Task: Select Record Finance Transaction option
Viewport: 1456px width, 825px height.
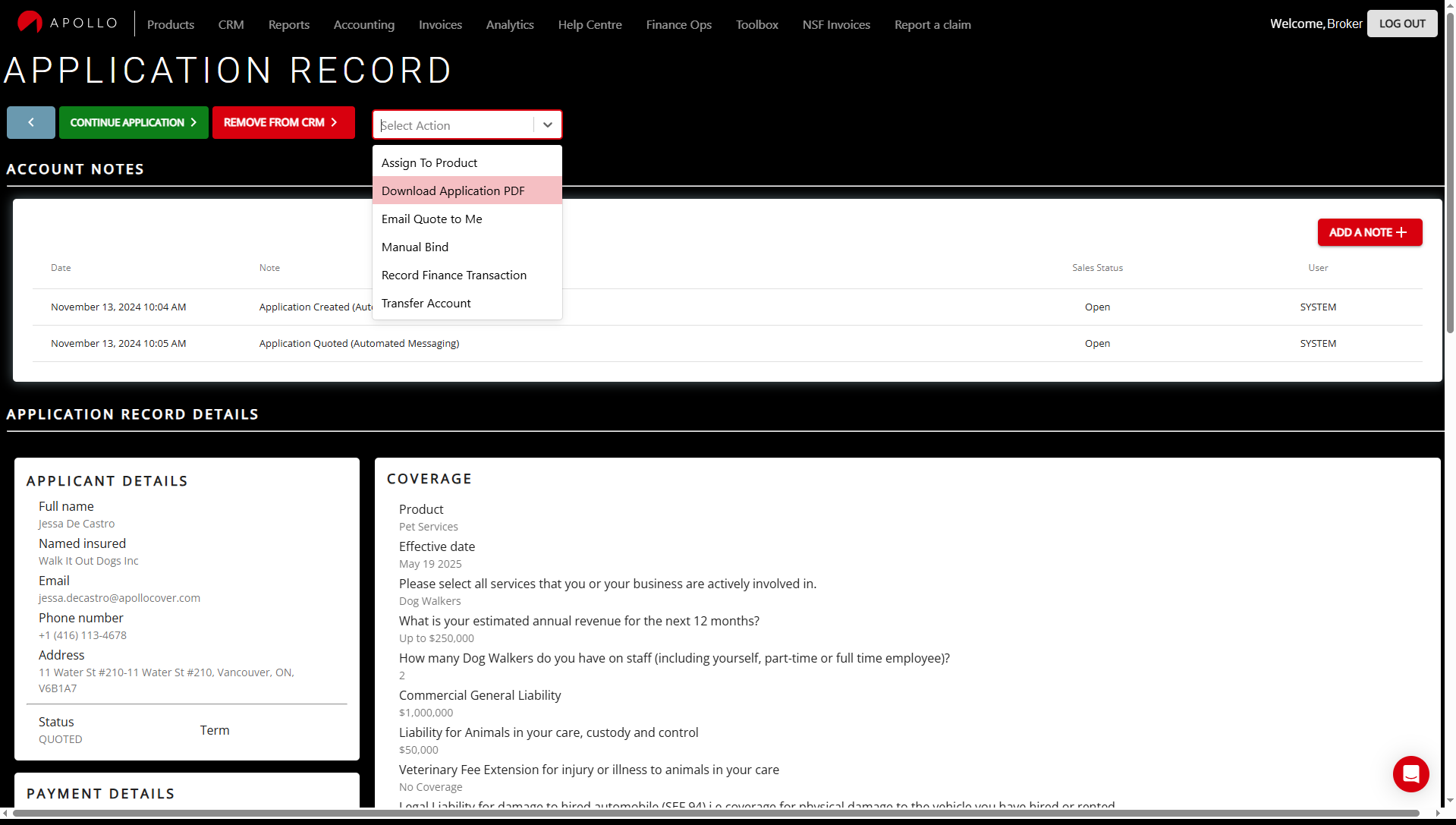Action: coord(454,276)
